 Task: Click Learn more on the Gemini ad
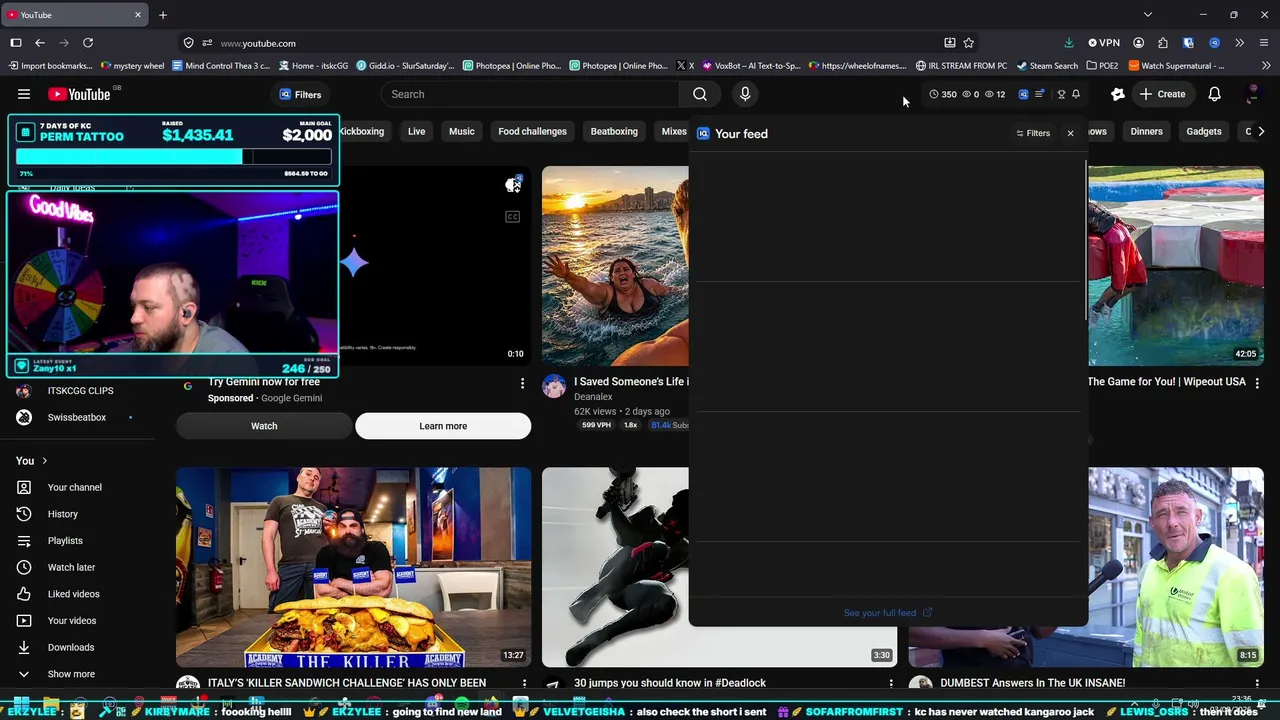coord(443,426)
